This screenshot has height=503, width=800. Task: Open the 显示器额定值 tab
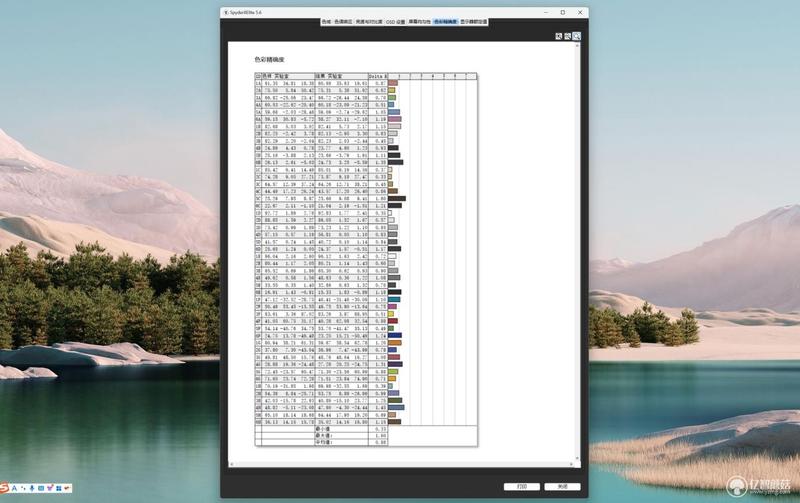473,22
